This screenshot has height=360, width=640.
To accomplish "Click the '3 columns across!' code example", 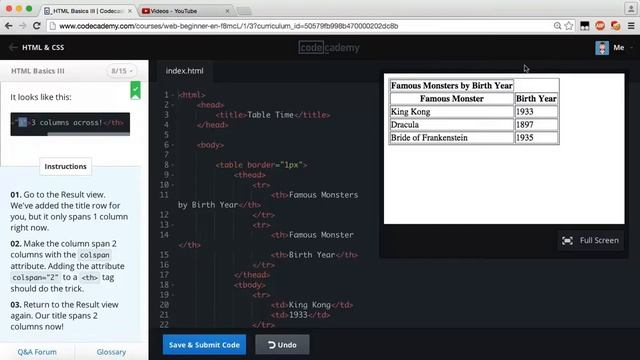I will tap(70, 122).
